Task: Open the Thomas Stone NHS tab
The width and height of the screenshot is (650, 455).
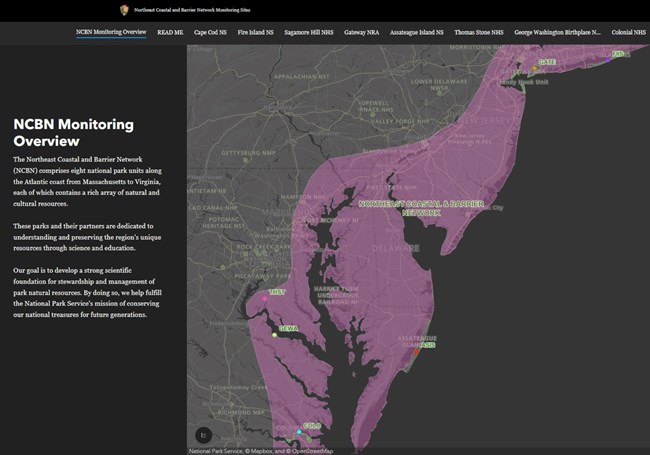Action: coord(479,33)
